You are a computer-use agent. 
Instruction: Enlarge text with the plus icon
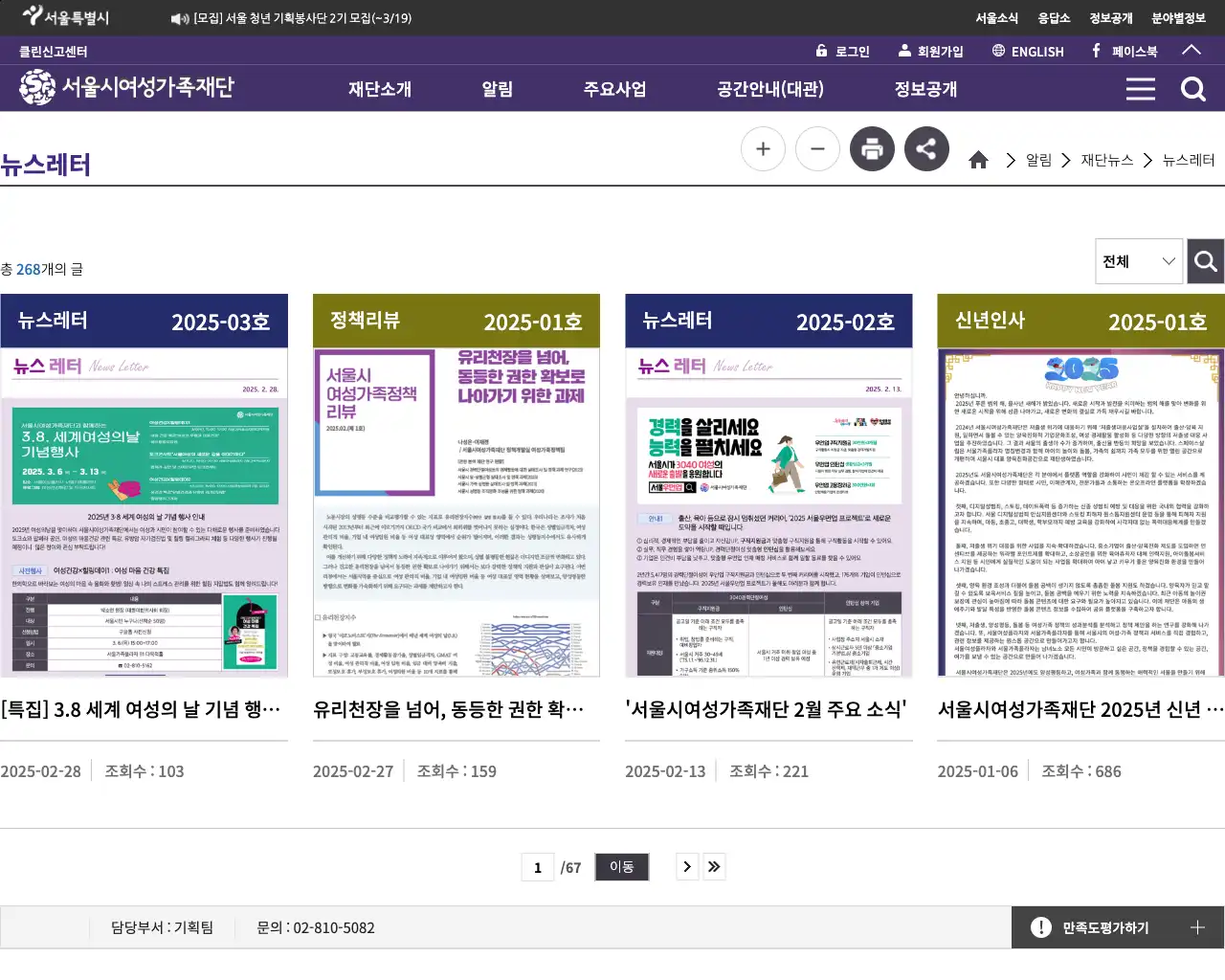pyautogui.click(x=763, y=148)
